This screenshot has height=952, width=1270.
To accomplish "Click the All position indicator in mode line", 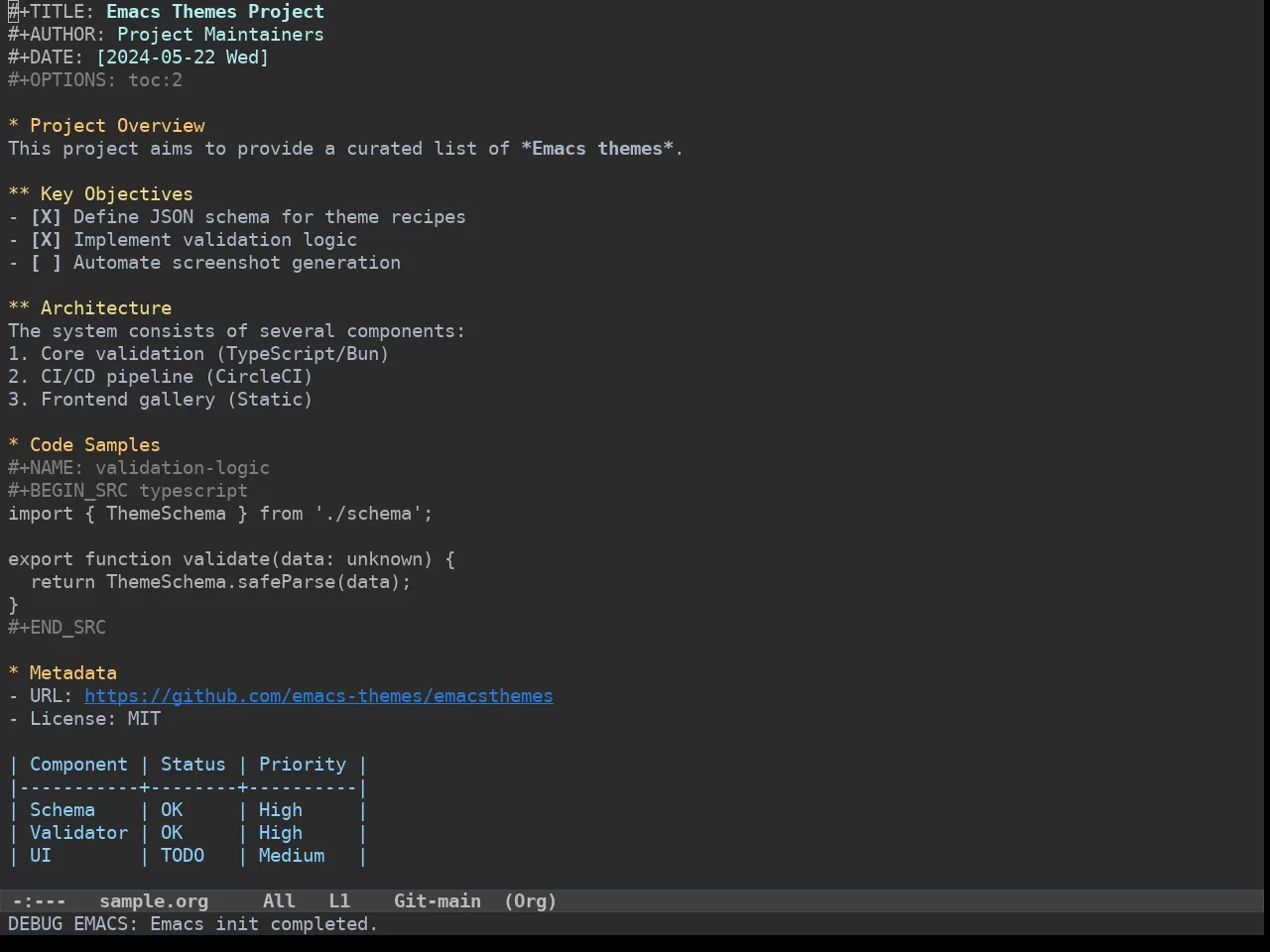I will coord(279,901).
